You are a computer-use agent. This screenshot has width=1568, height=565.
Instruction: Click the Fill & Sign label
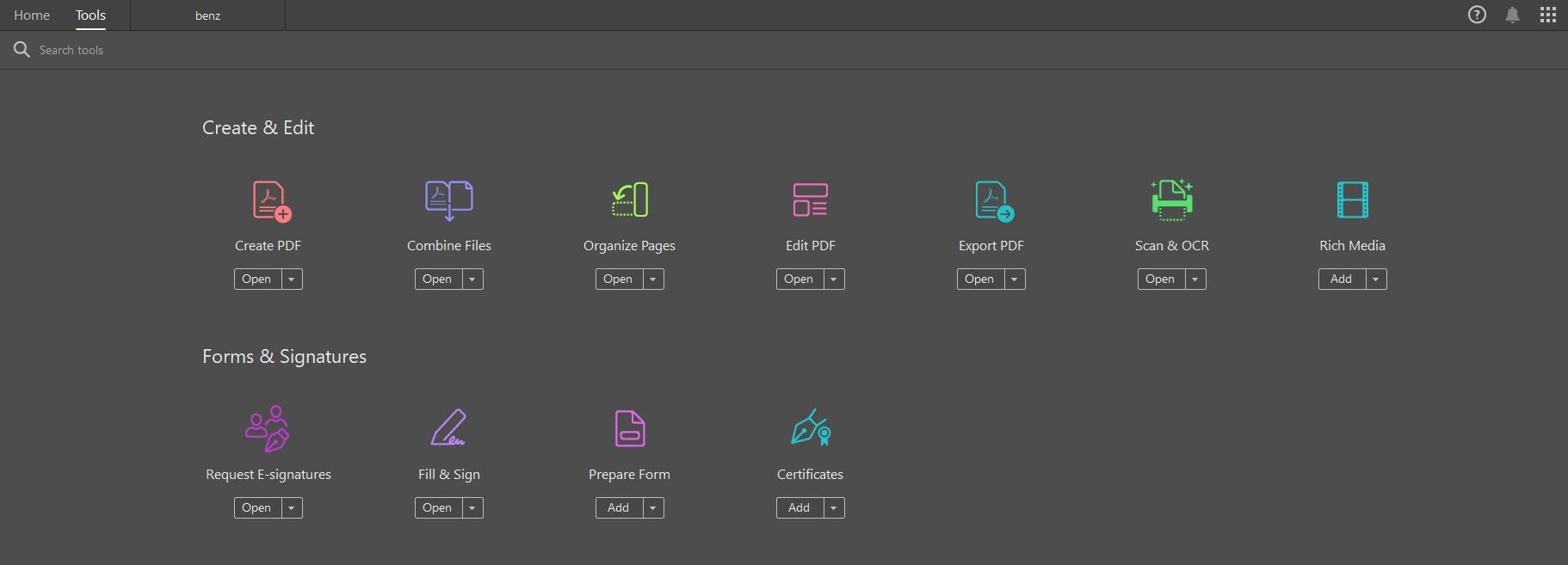(x=449, y=475)
